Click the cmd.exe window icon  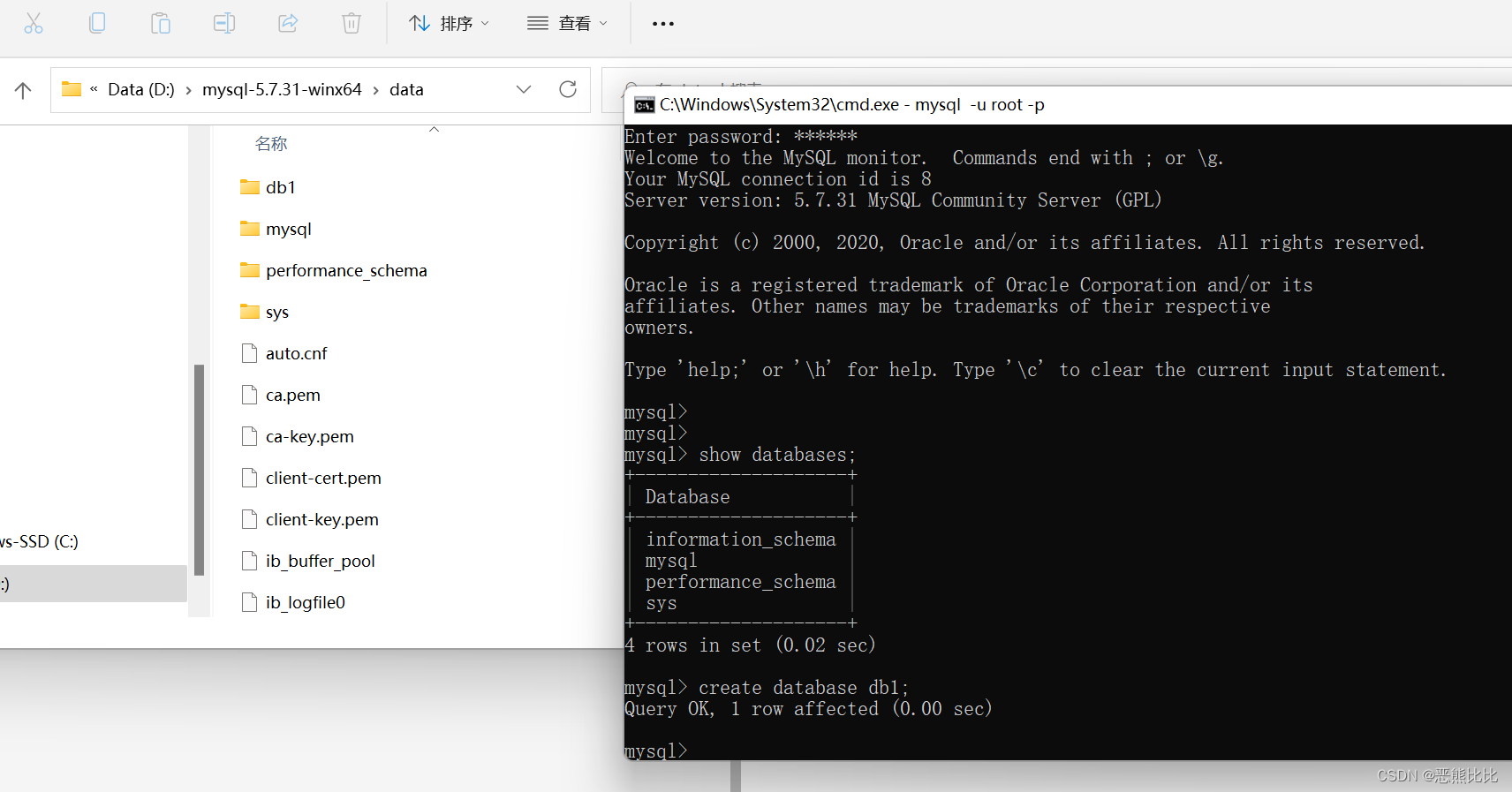644,105
